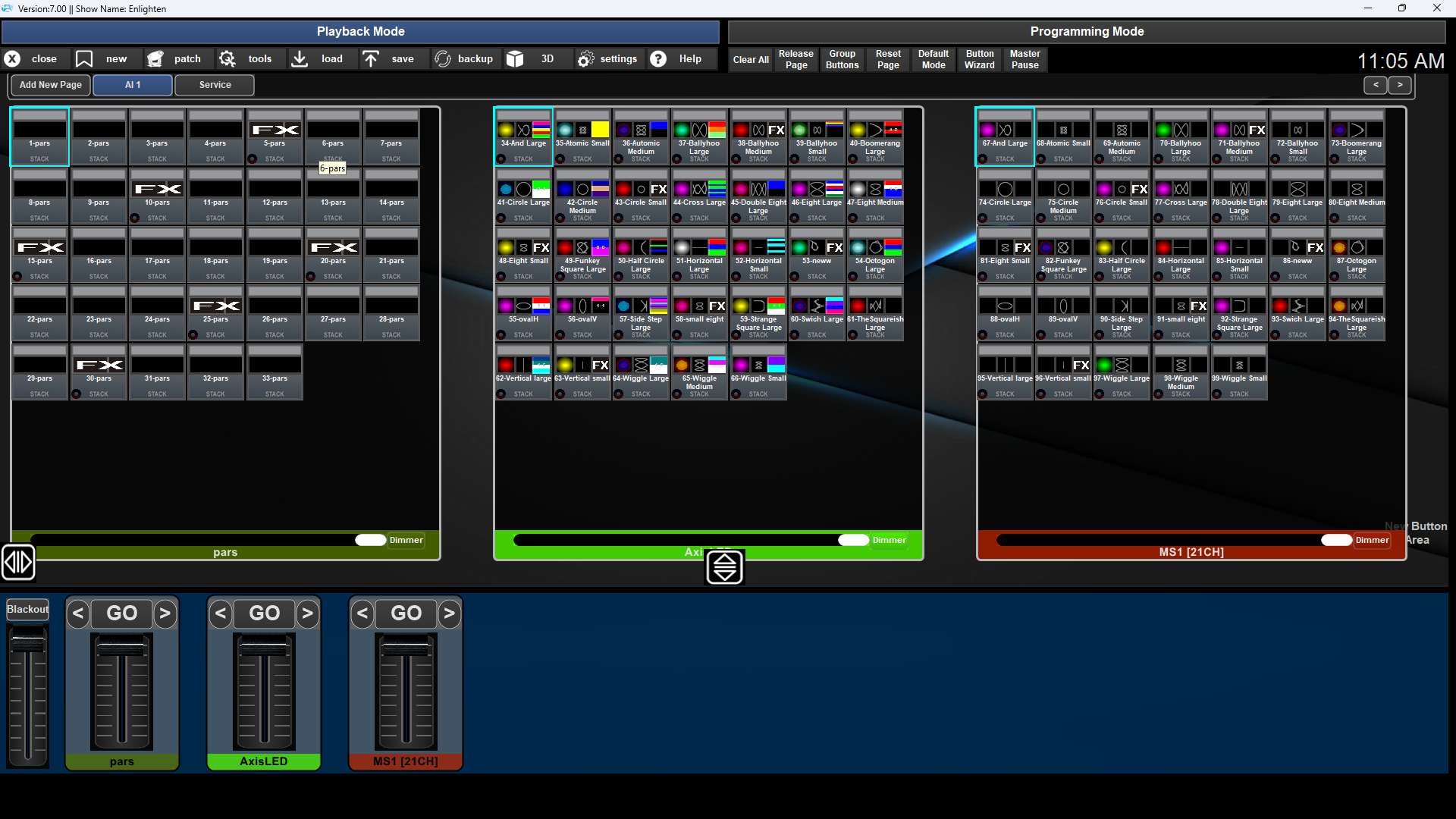Toggle the AxisLED Dimmer switch
The height and width of the screenshot is (819, 1456).
(854, 540)
